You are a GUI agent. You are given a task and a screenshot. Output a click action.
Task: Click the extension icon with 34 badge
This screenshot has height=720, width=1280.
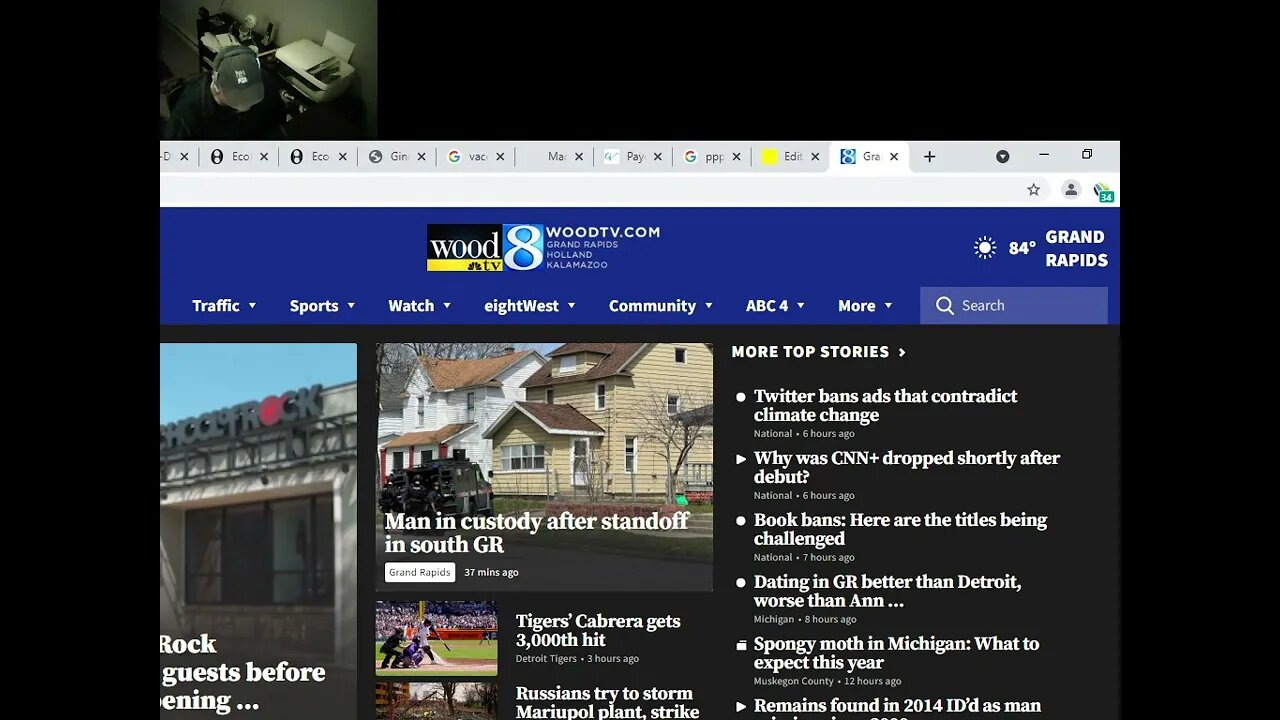click(1103, 192)
